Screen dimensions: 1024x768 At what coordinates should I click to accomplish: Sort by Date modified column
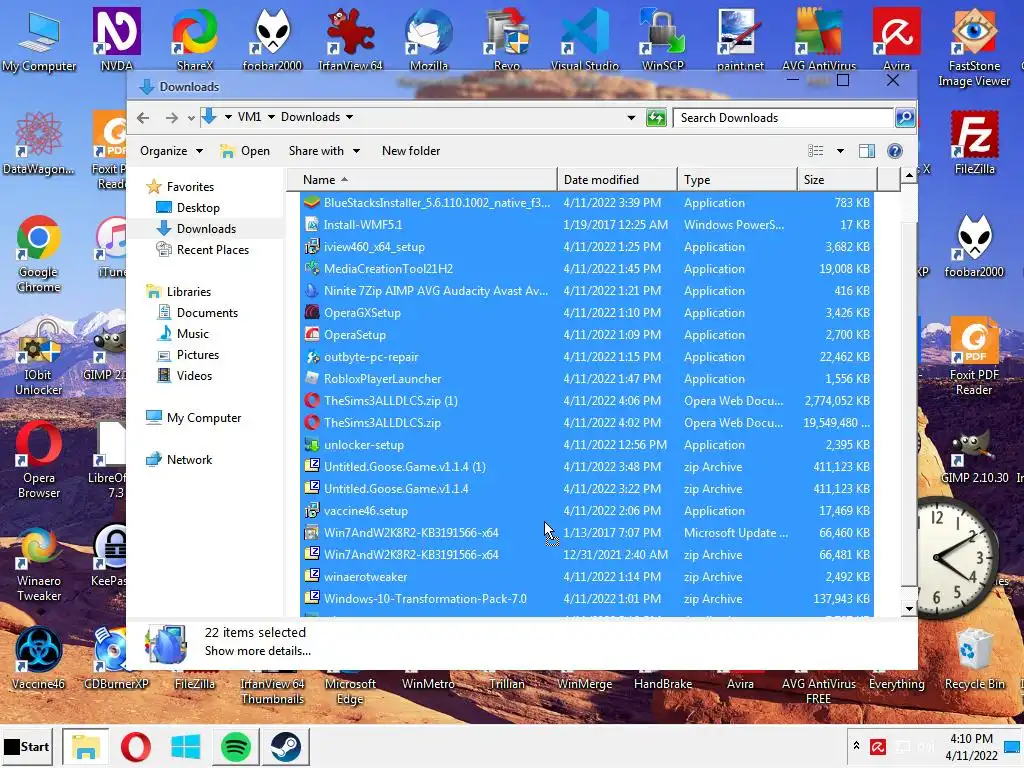(617, 180)
